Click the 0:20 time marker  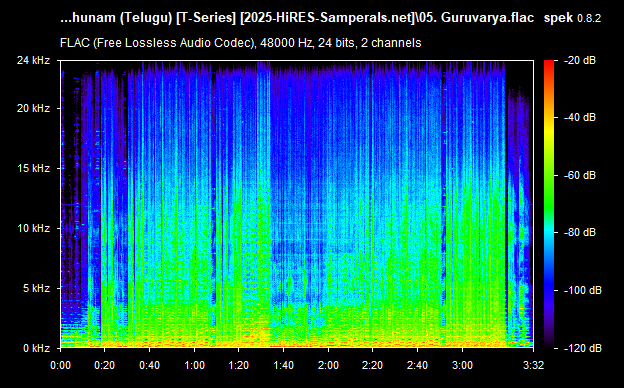pyautogui.click(x=105, y=365)
